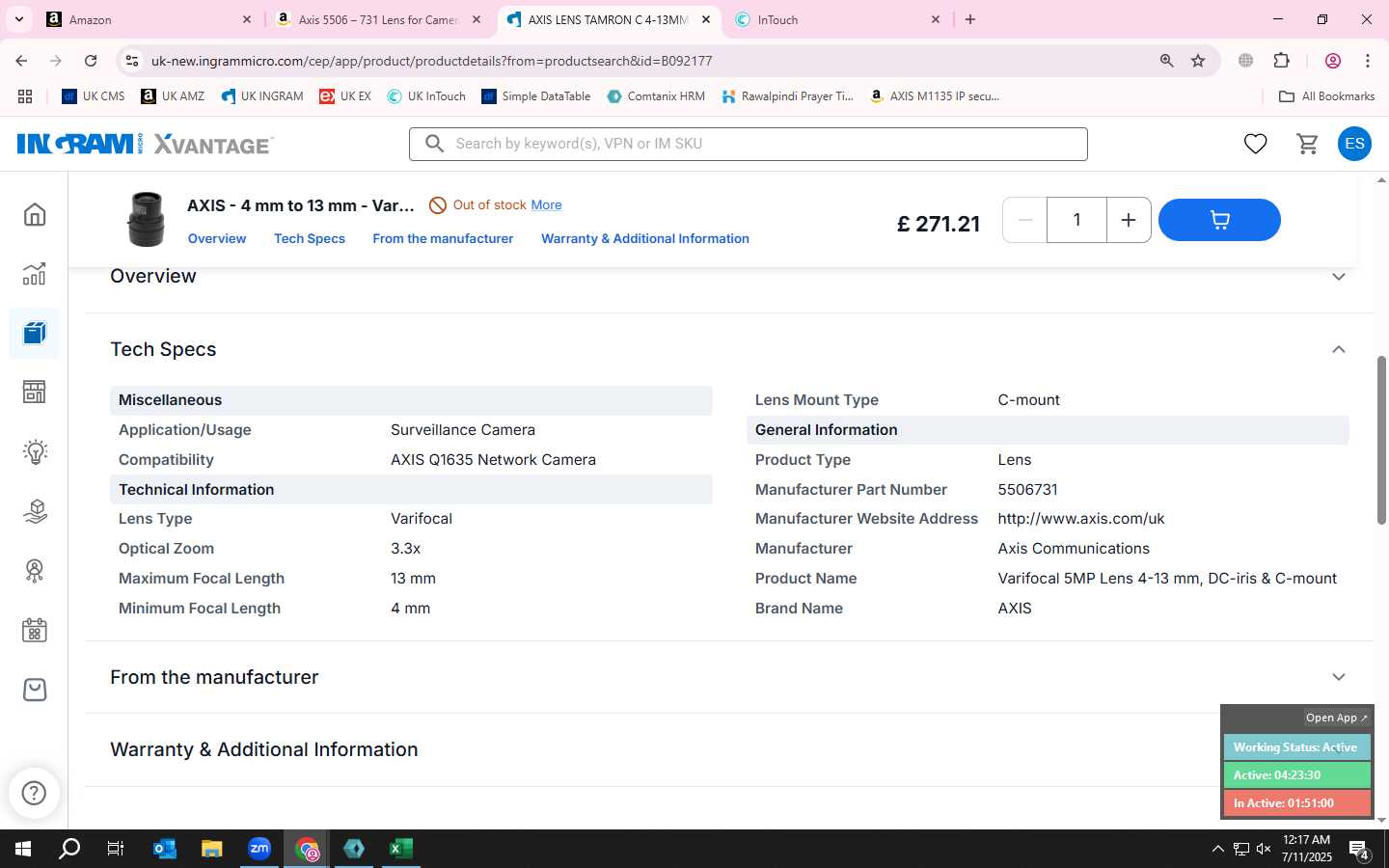
Task: Jump to Warranty & Additional Information tab
Action: pos(645,238)
